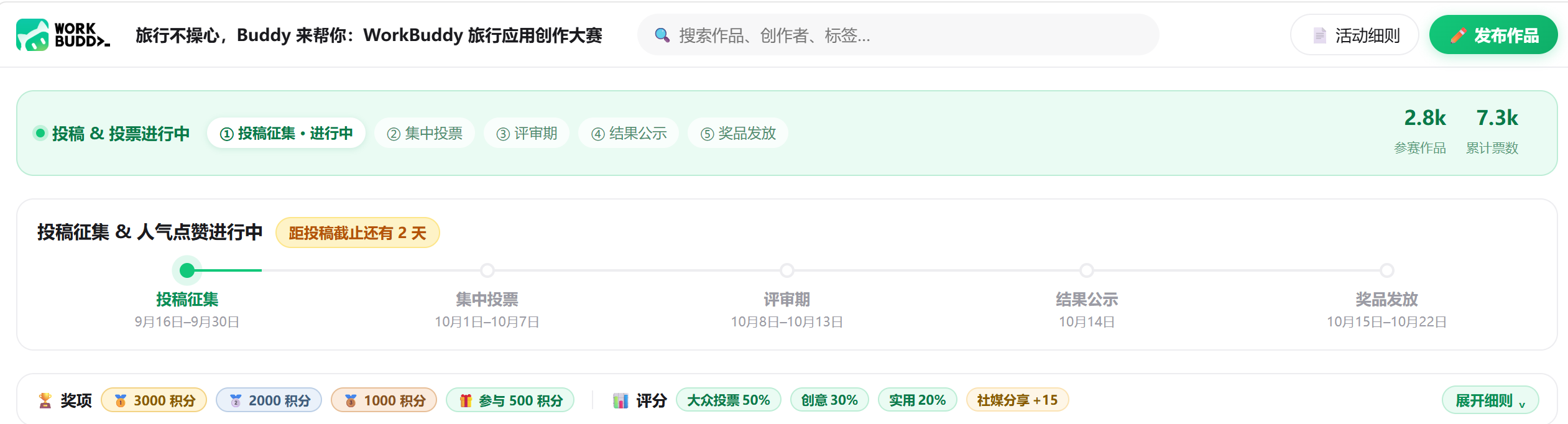Click the 2000 积分 prize chip
Image resolution: width=1568 pixels, height=424 pixels.
pos(269,400)
